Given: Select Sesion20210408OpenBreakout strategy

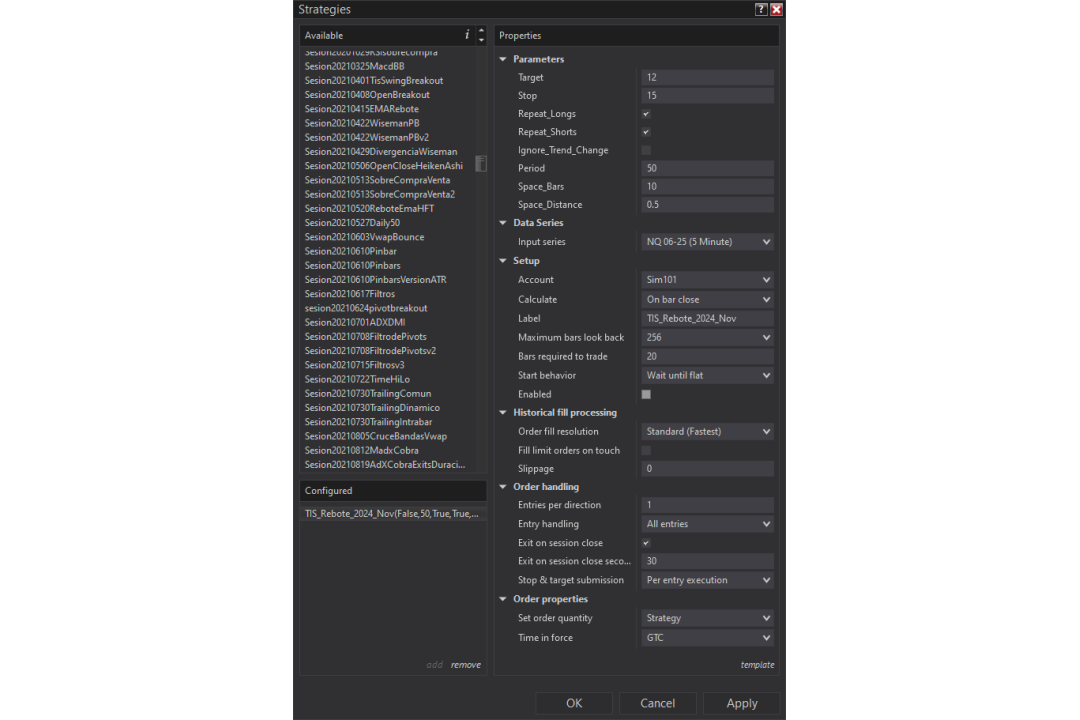Looking at the screenshot, I should pyautogui.click(x=367, y=95).
